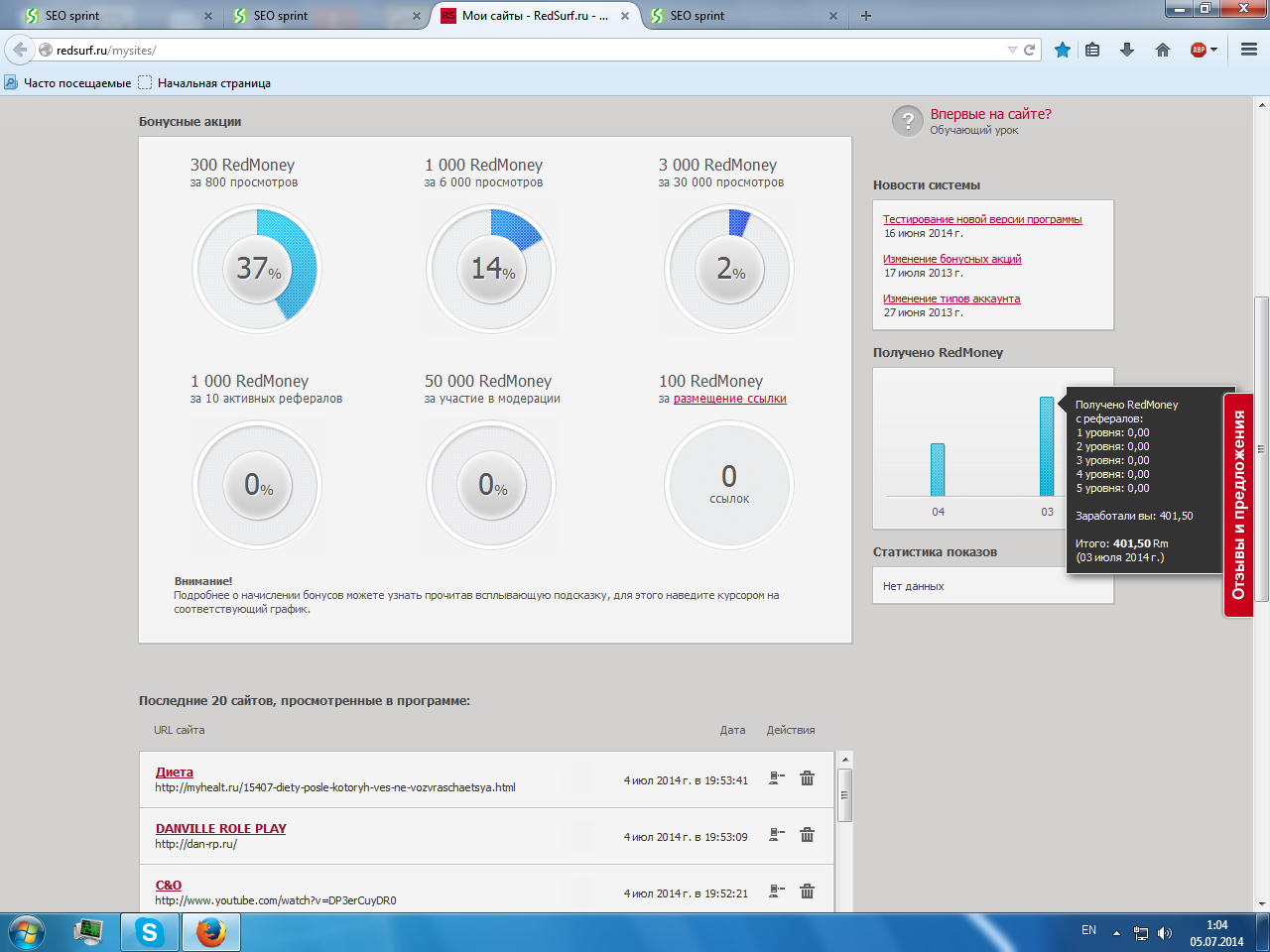The image size is (1270, 952).
Task: Follow the размещение ссылки link
Action: click(x=730, y=399)
